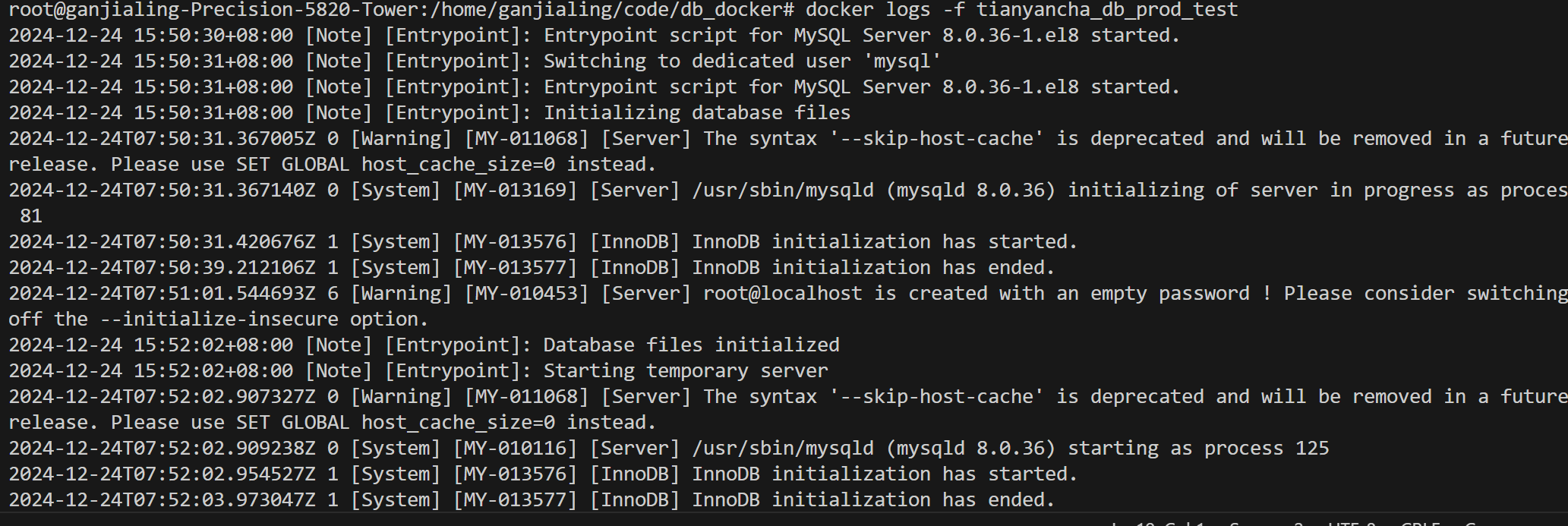
Task: Click the MY-010116 starting as process 125 line
Action: (669, 448)
